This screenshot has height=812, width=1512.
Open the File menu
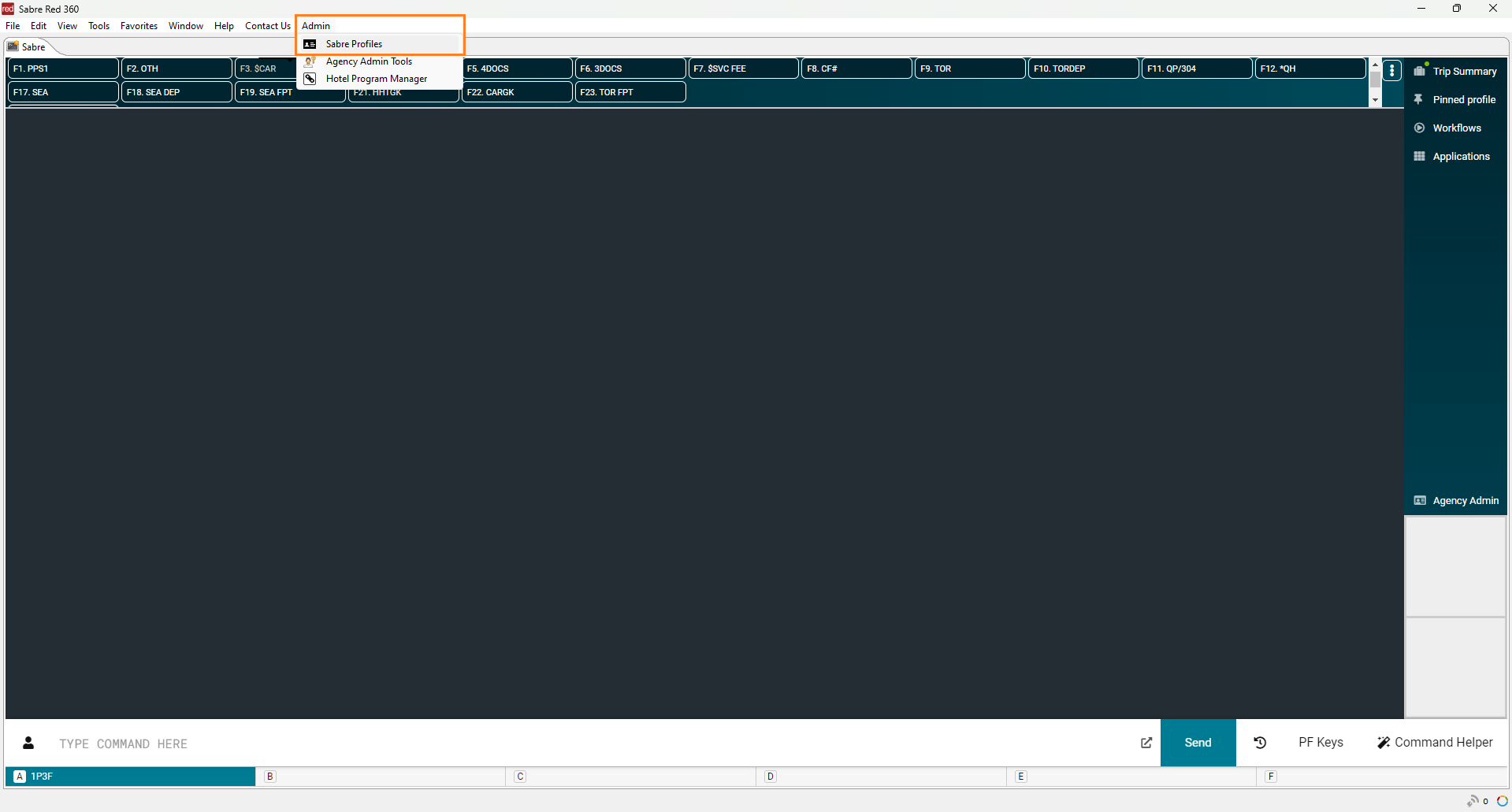tap(13, 26)
